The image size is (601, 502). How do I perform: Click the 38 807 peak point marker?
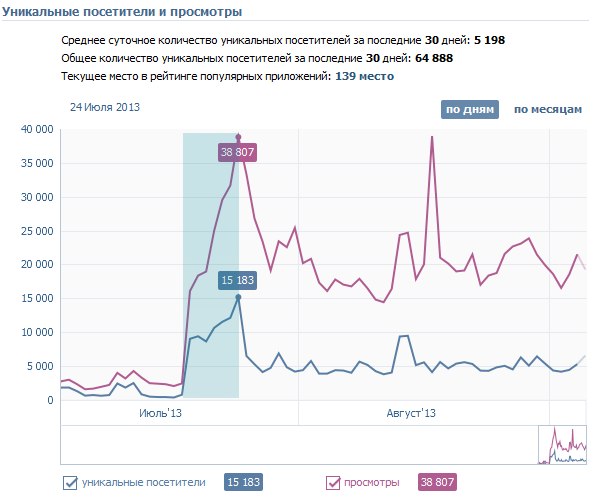(x=238, y=137)
